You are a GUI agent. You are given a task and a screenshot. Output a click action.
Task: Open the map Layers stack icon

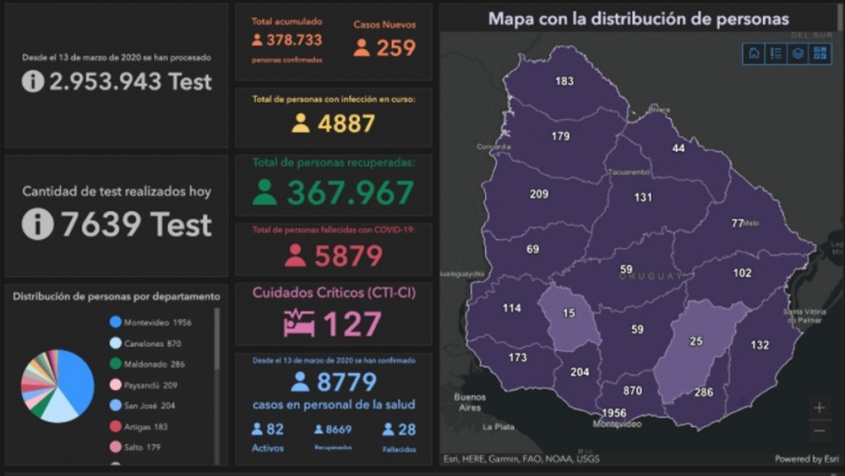[798, 54]
